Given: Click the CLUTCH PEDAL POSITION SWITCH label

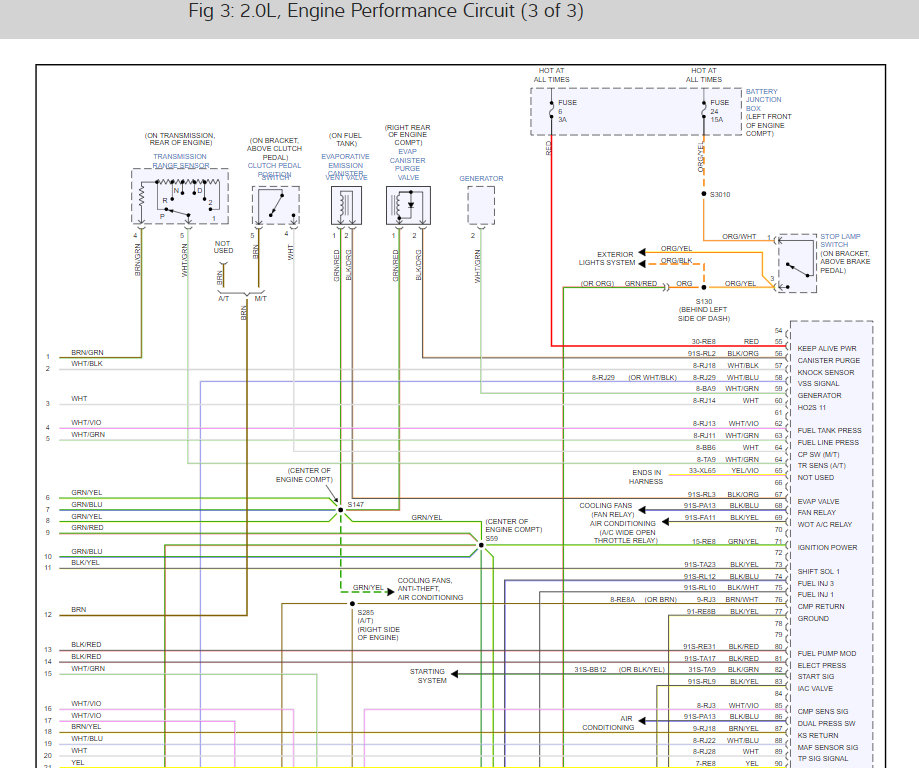Looking at the screenshot, I should point(274,170).
